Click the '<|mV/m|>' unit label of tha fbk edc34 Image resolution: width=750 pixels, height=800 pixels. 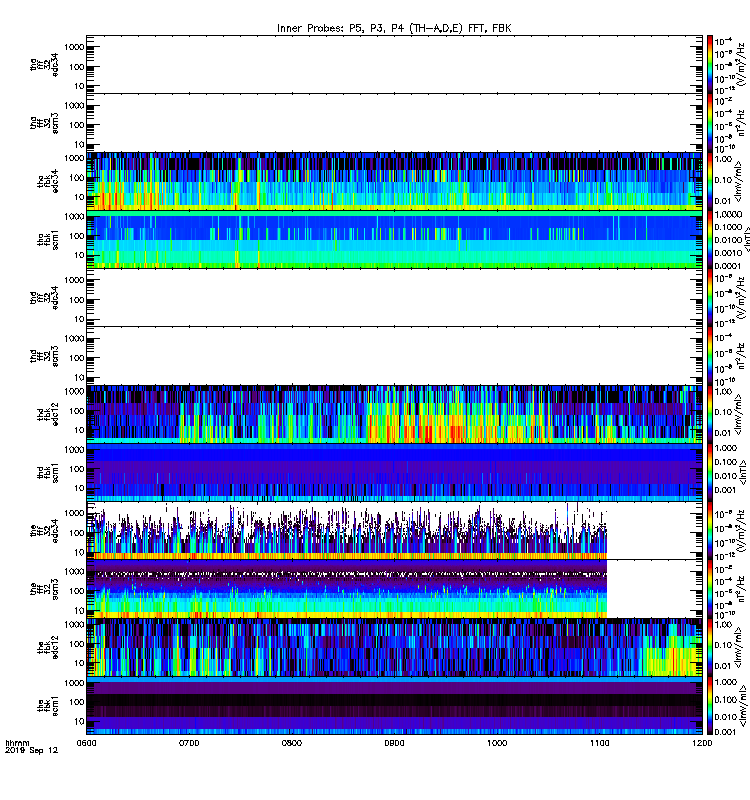pyautogui.click(x=738, y=182)
